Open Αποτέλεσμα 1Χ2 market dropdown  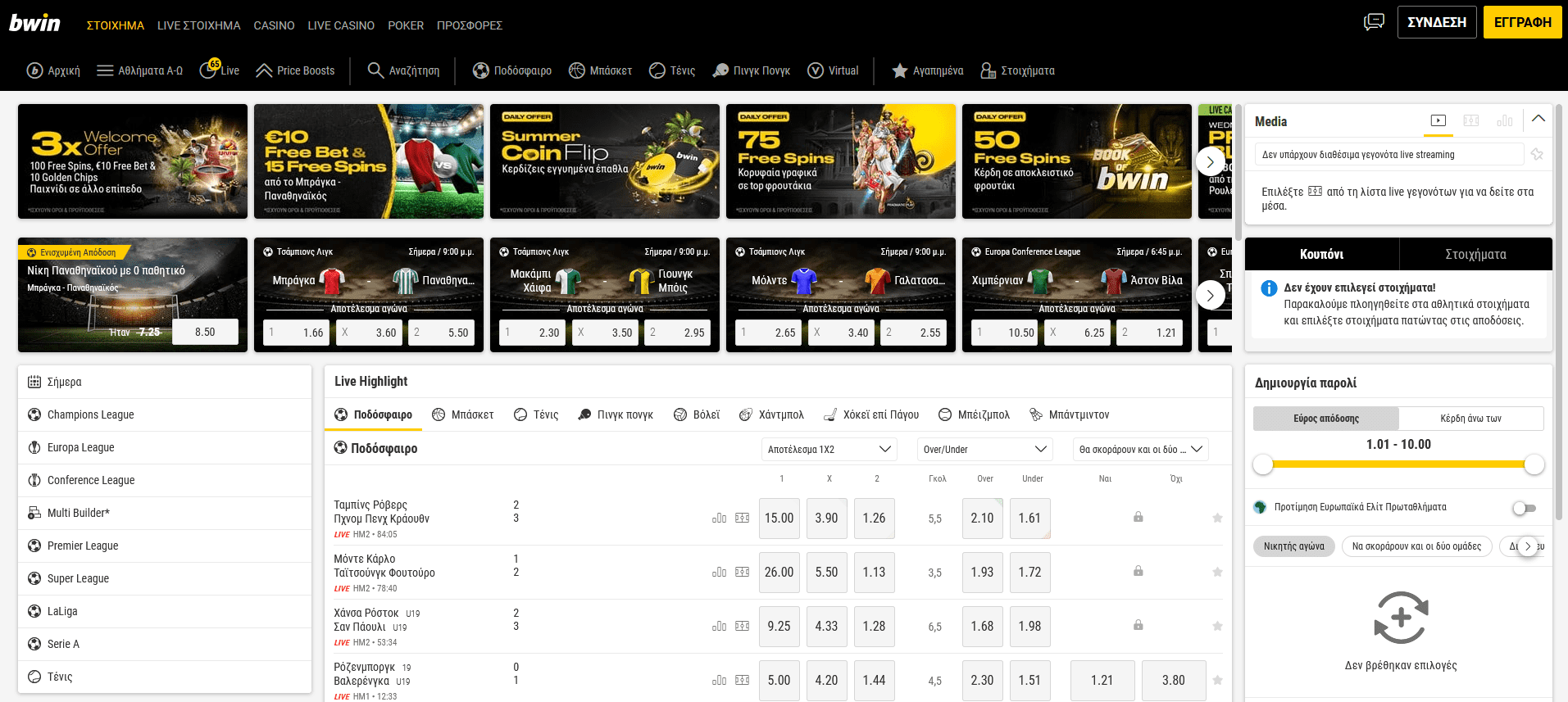pos(829,449)
